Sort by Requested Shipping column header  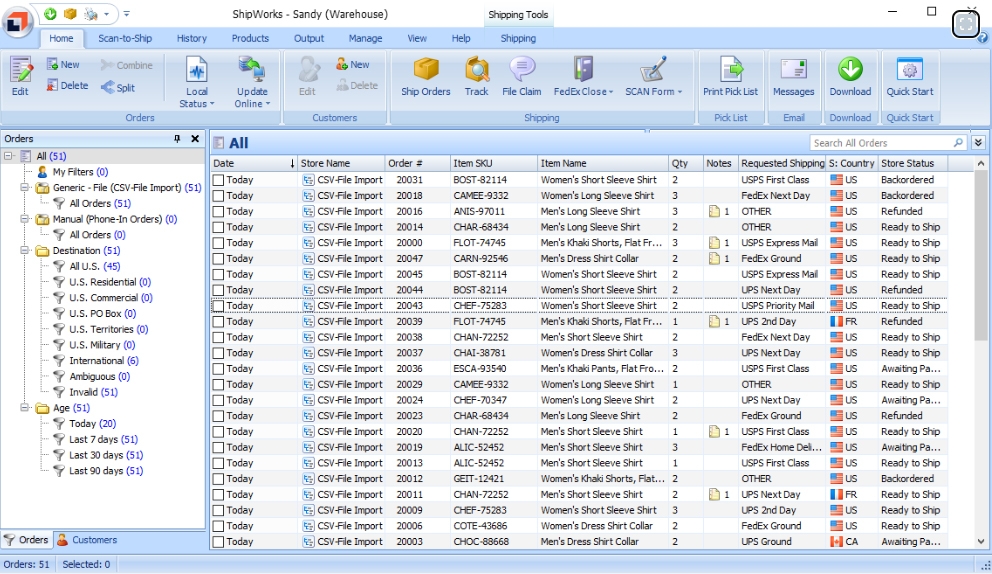(x=783, y=163)
